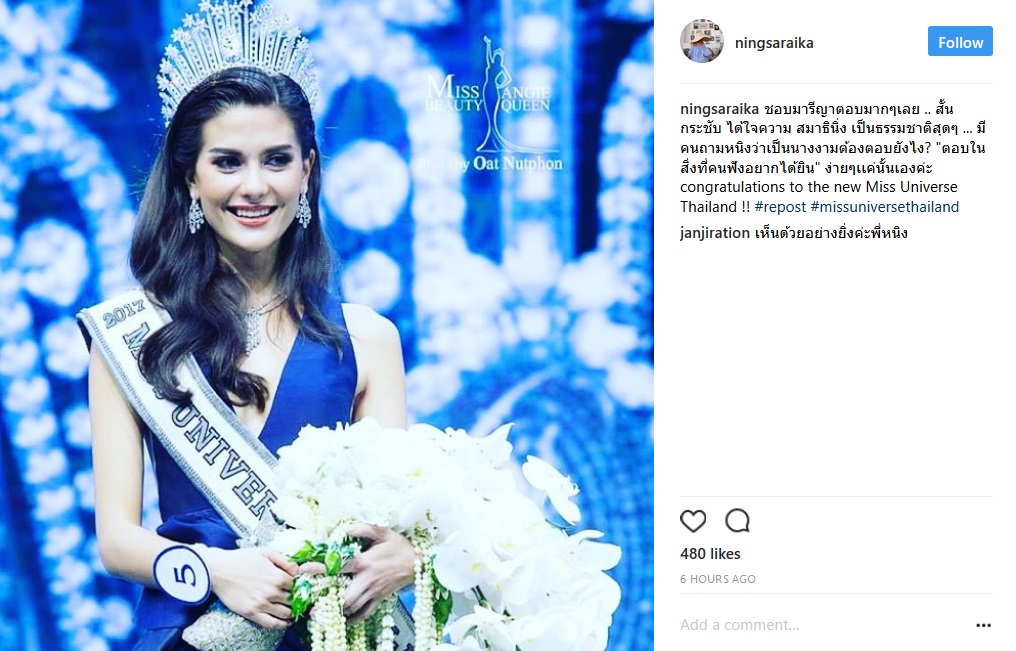Visit commenter janjiration's profile
This screenshot has width=1016, height=651.
tap(715, 233)
